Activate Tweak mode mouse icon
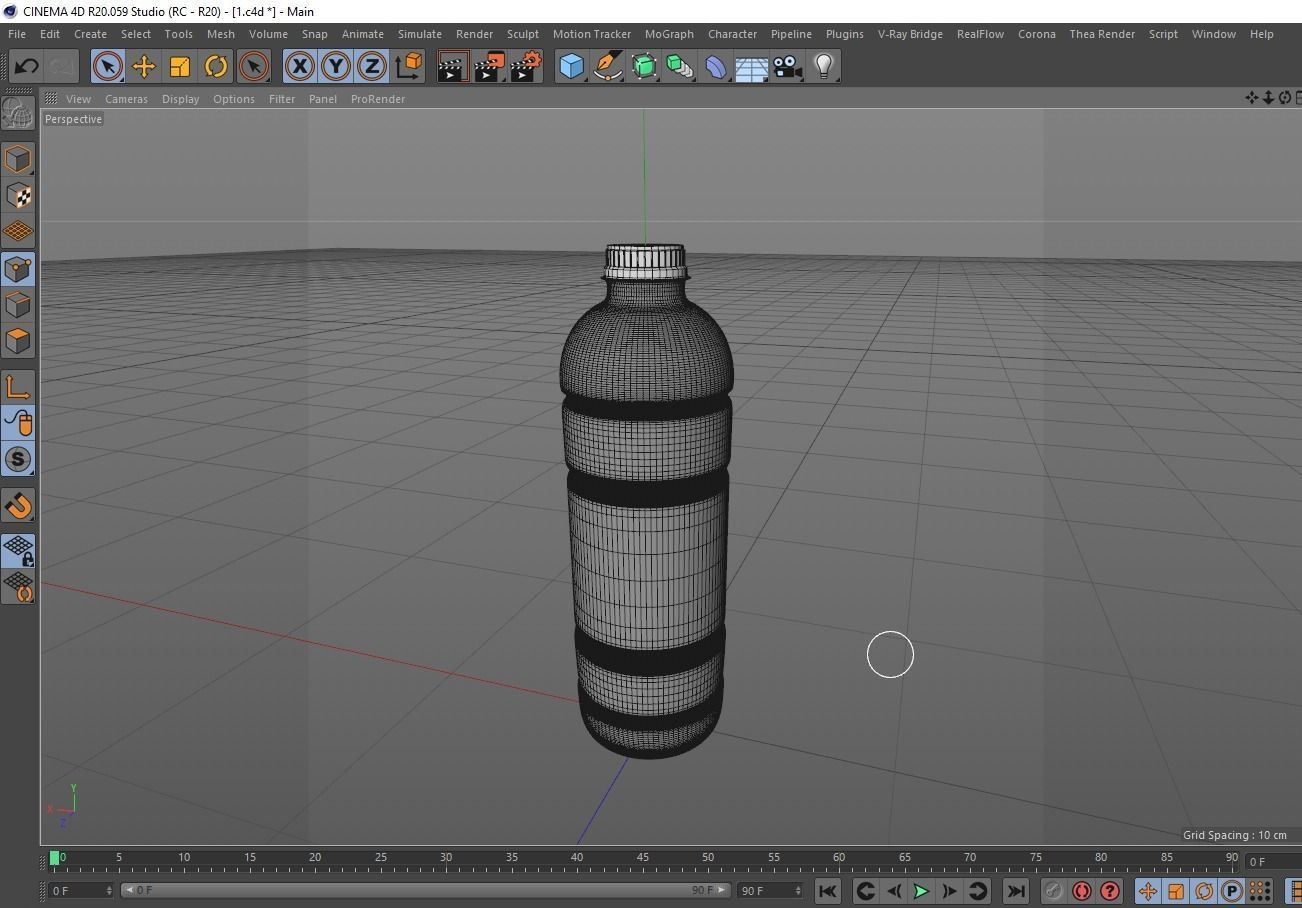 18,423
